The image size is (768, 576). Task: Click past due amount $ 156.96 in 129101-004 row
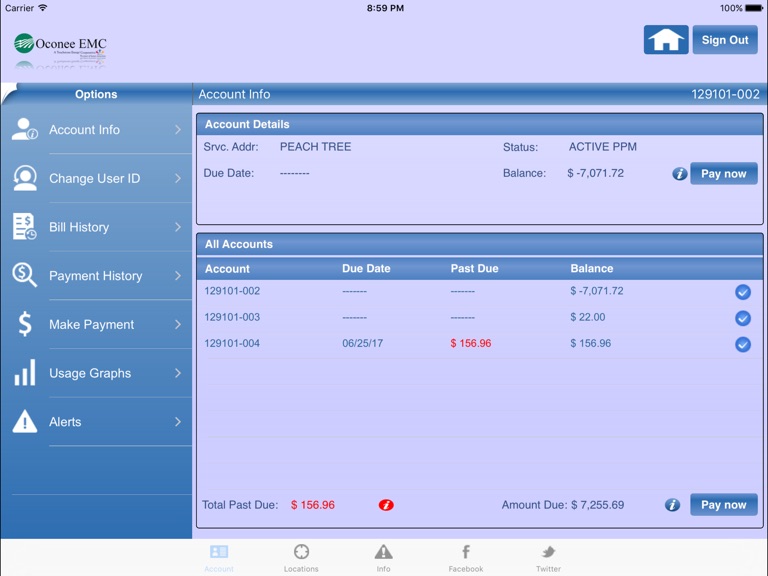click(471, 343)
